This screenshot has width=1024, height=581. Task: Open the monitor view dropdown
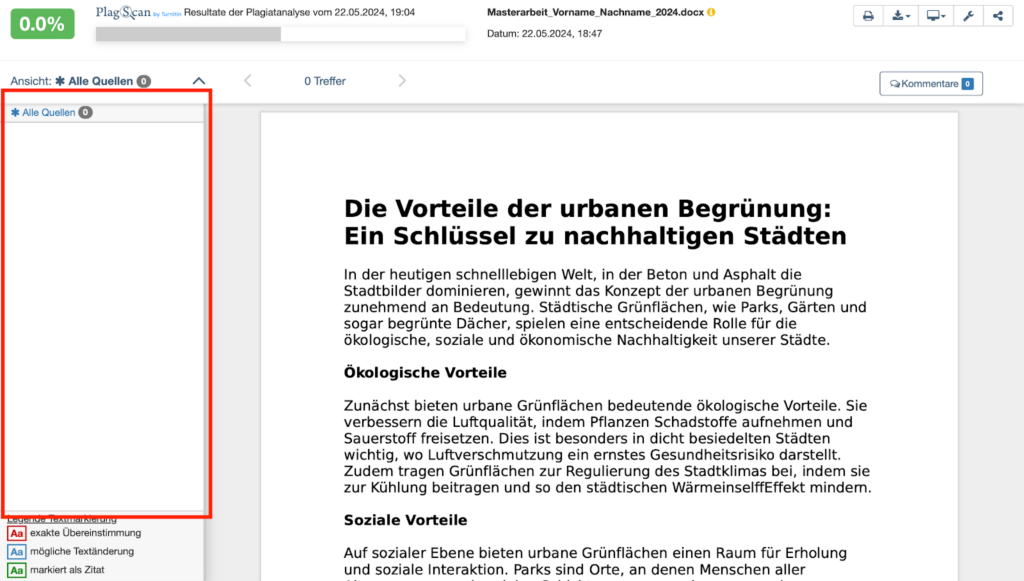pyautogui.click(x=936, y=16)
